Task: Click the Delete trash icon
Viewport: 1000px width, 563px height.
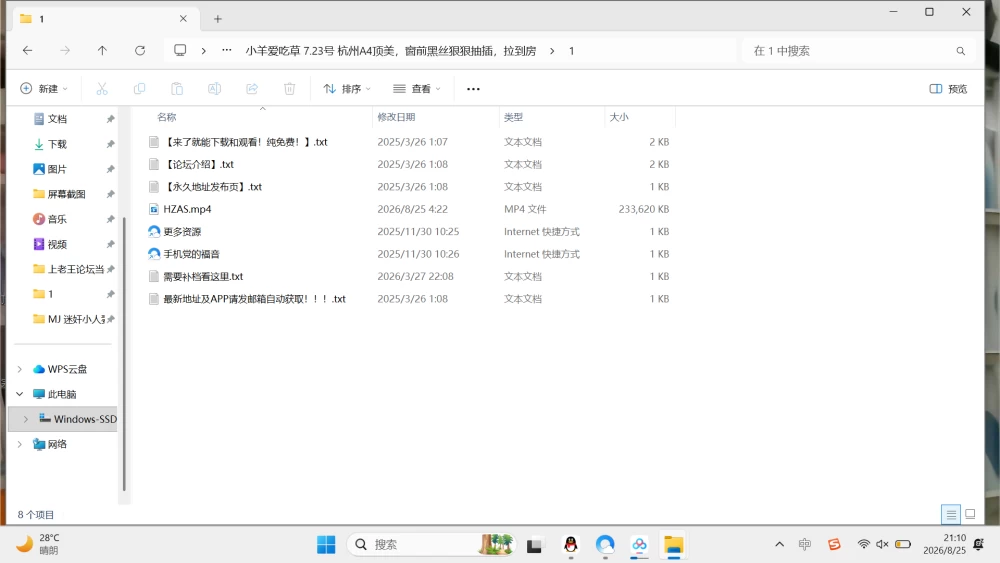Action: click(x=290, y=89)
